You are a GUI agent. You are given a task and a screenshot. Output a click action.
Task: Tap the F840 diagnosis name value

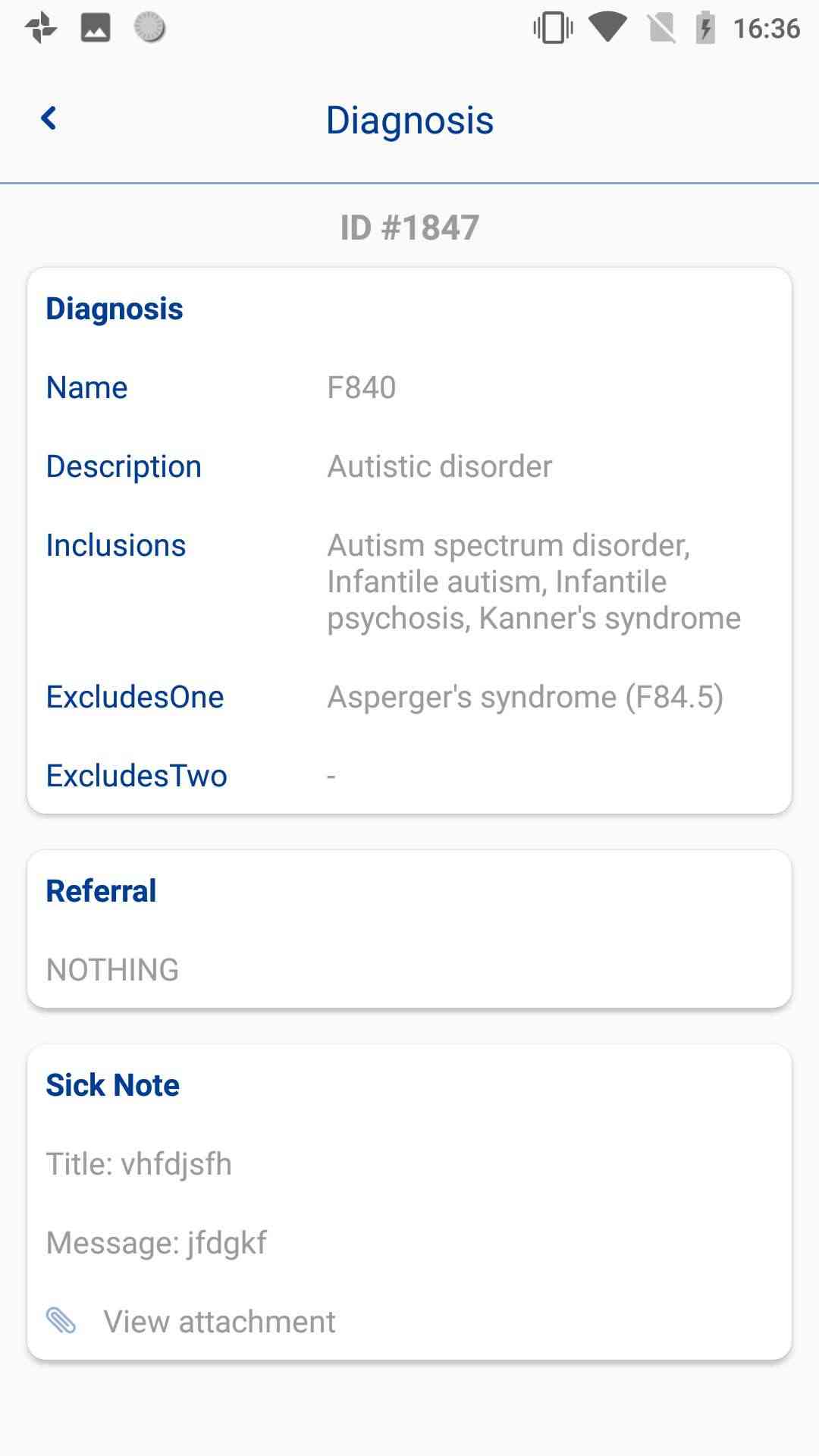click(362, 388)
